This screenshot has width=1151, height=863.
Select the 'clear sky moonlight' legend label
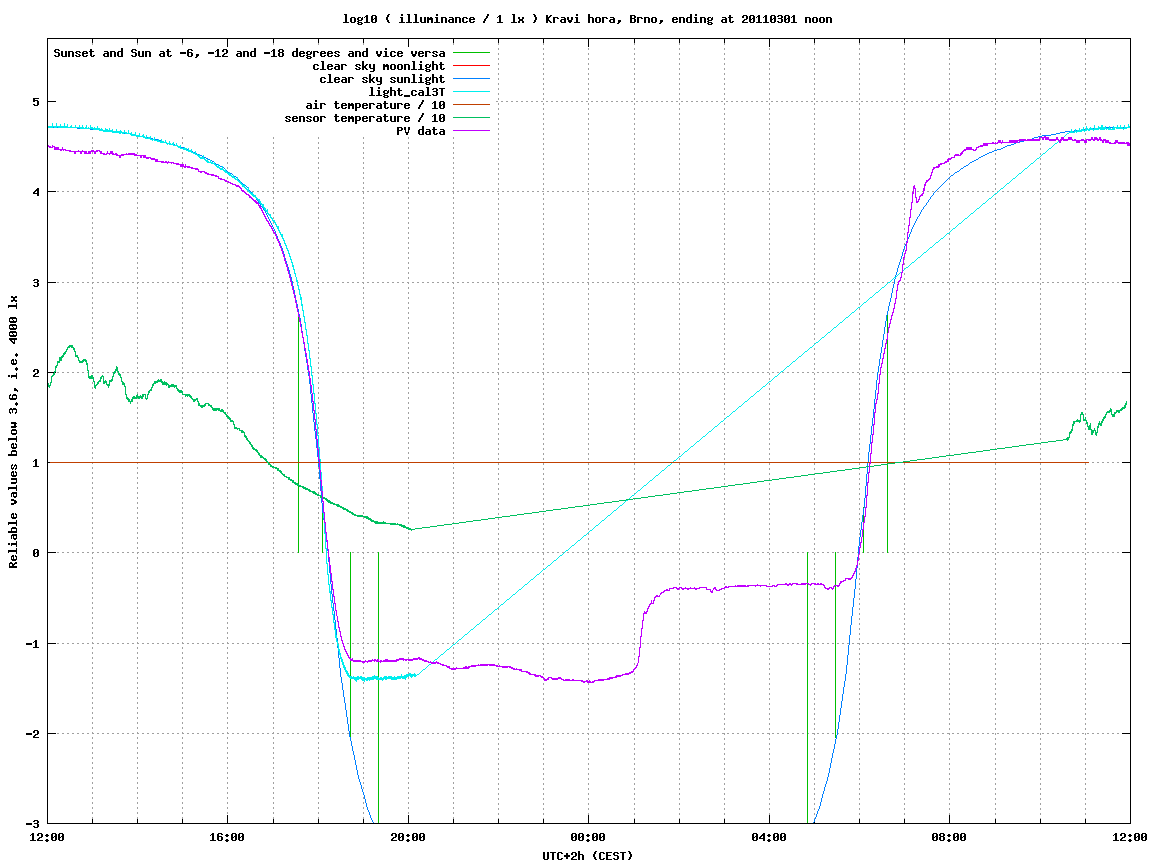pos(379,66)
